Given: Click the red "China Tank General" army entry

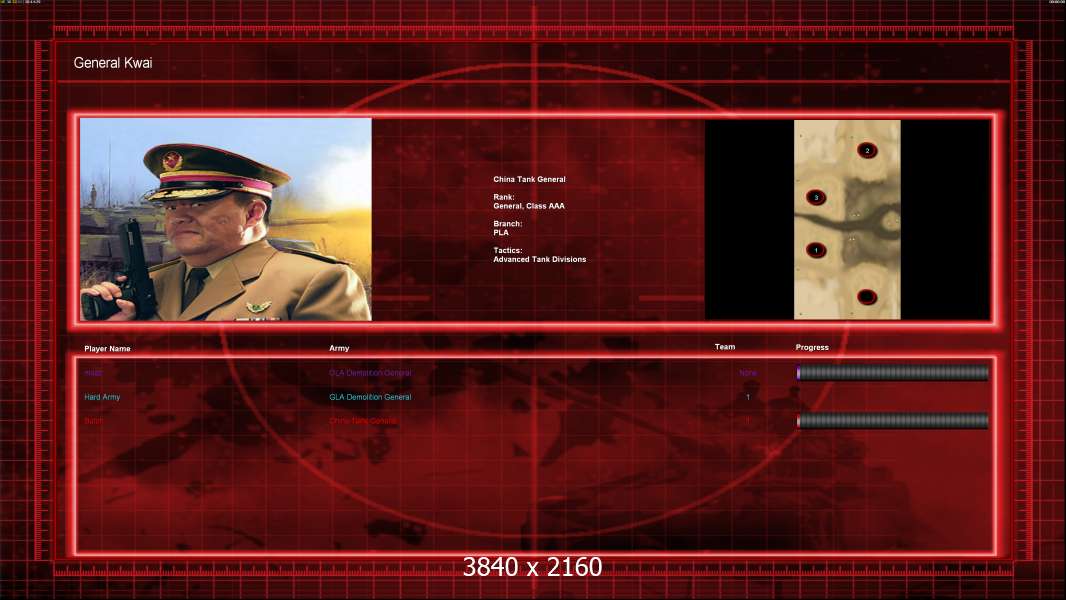Looking at the screenshot, I should pyautogui.click(x=363, y=421).
